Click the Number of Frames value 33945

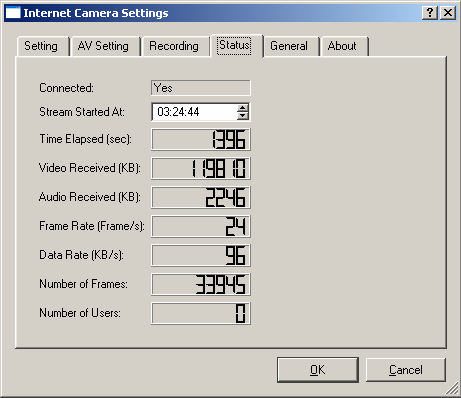pos(201,284)
